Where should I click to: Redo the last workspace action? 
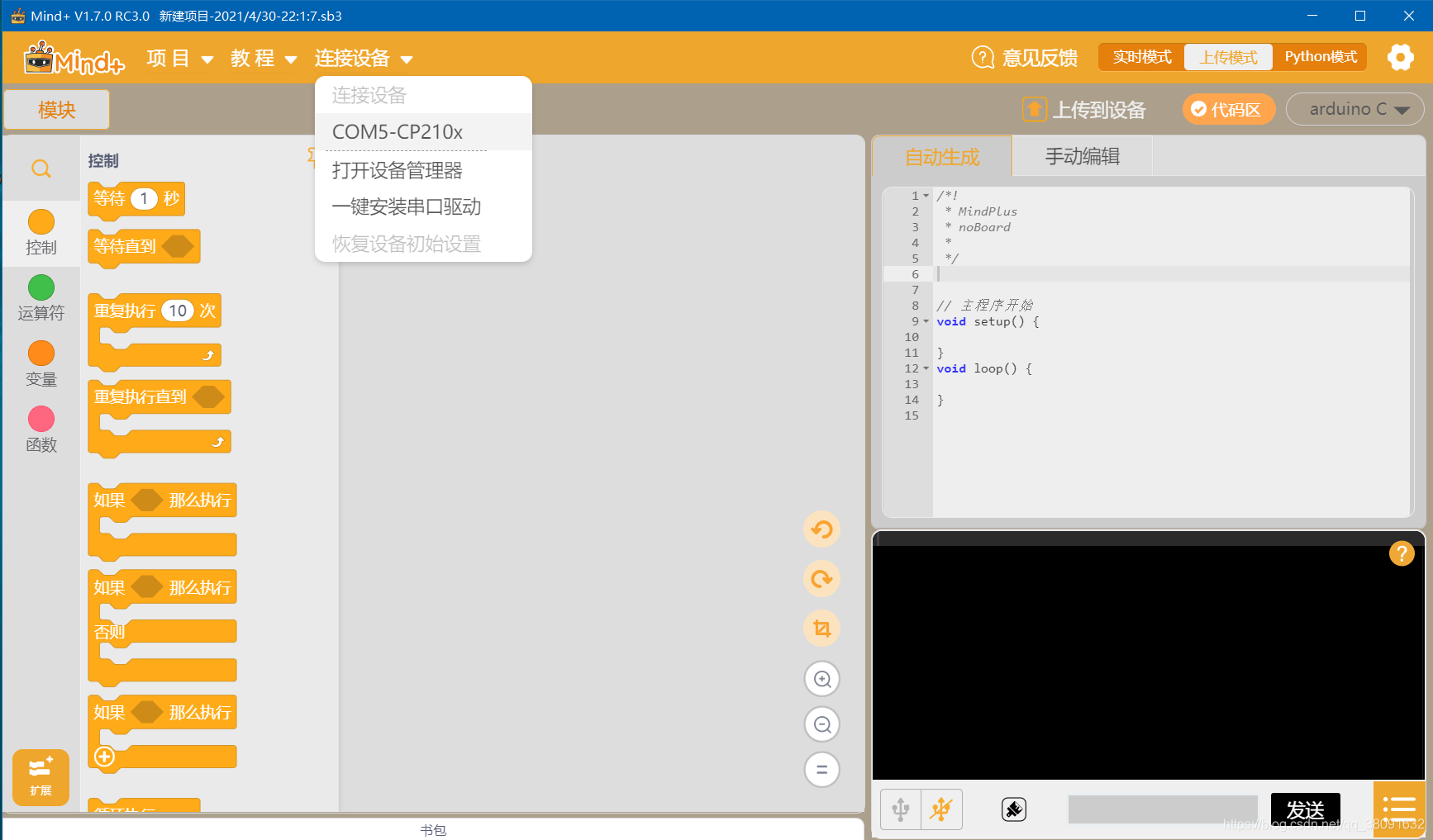(x=822, y=579)
